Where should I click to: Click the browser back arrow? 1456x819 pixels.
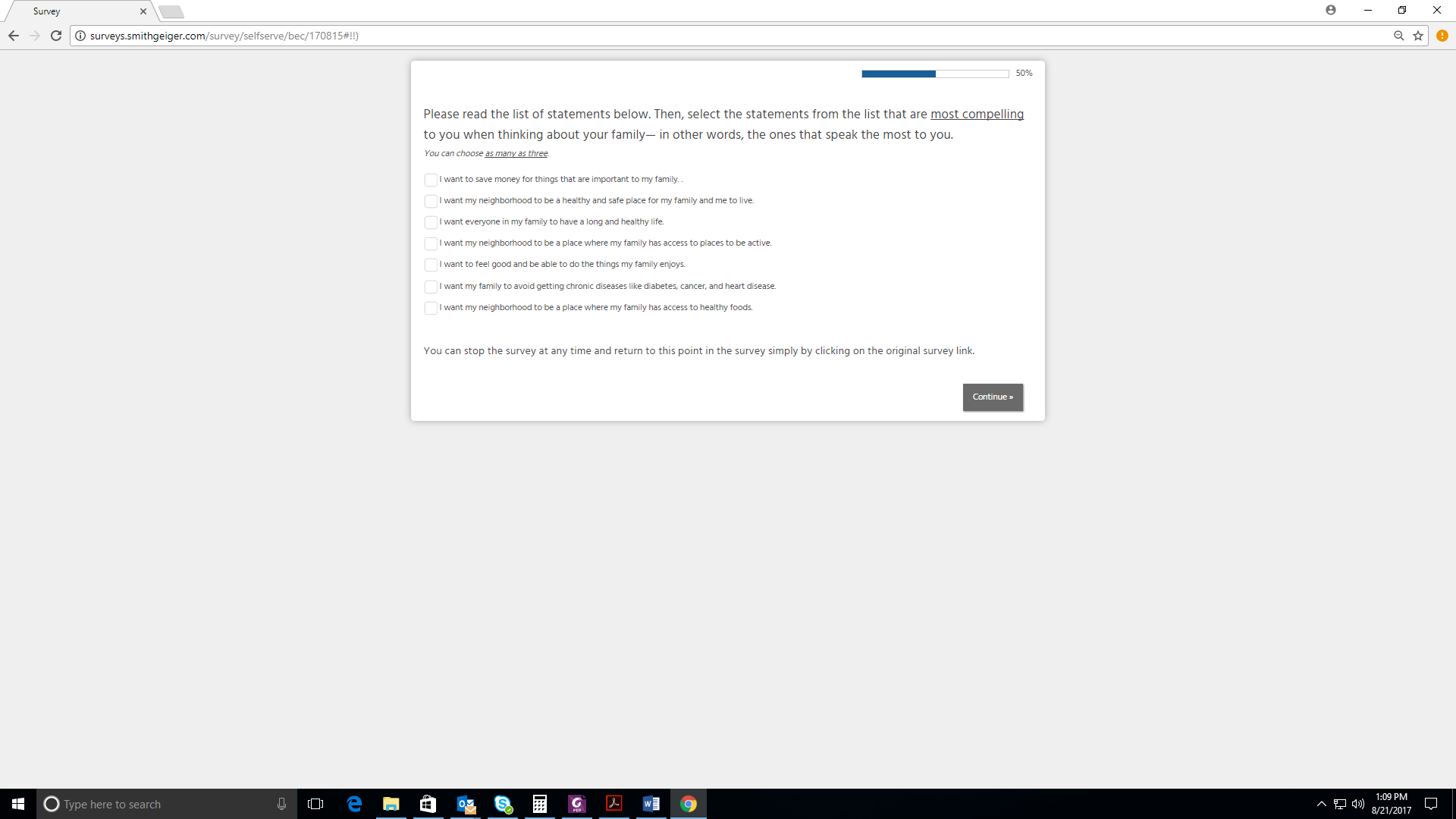14,36
